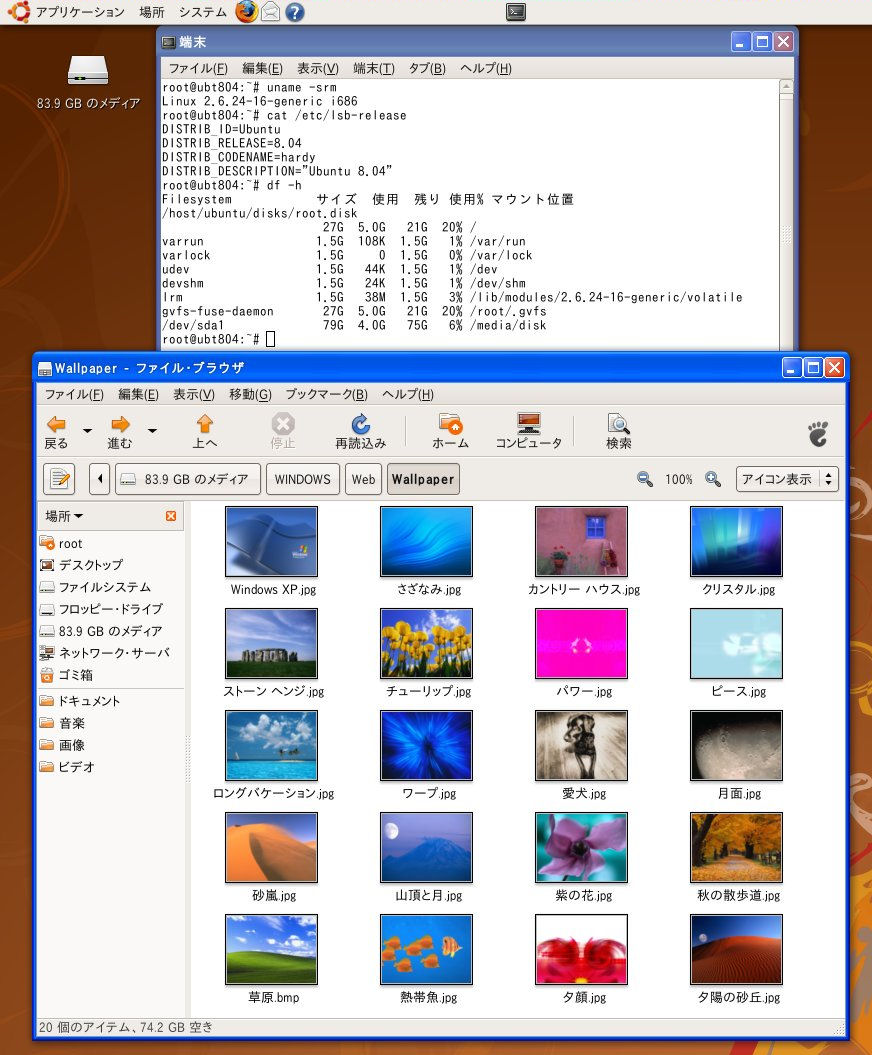872x1055 pixels.
Task: Open File menu in terminal window
Action: pyautogui.click(x=198, y=68)
